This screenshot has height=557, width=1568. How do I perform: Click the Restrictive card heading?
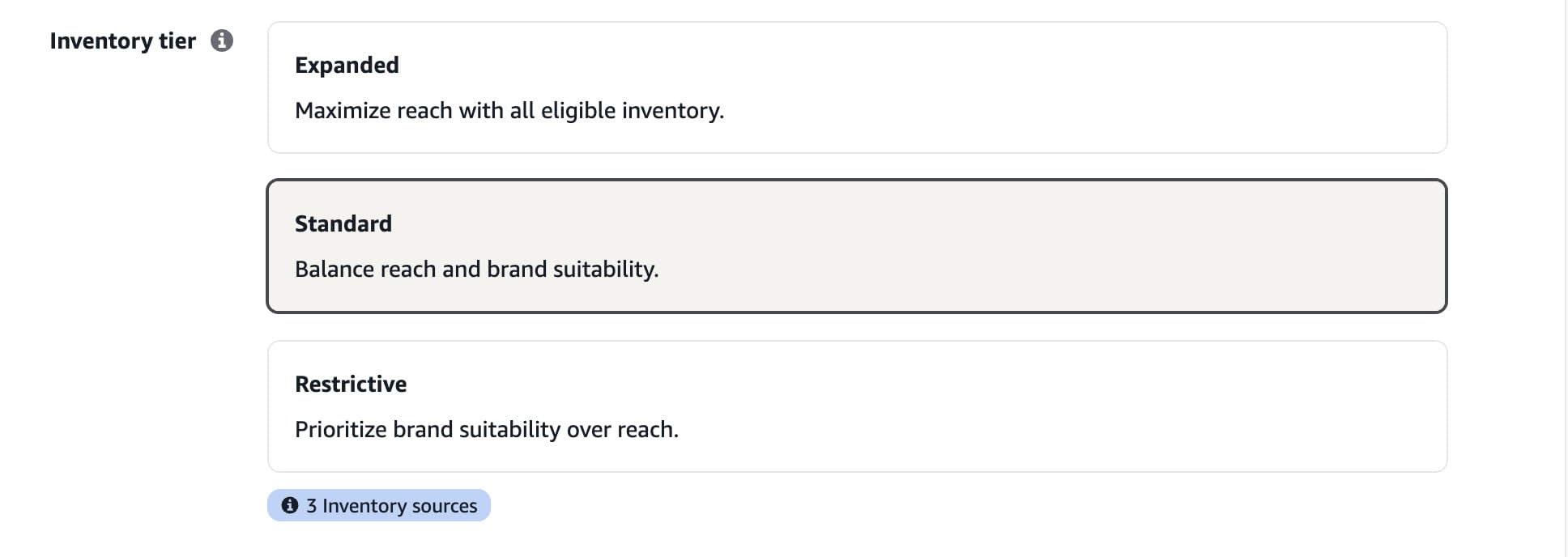pyautogui.click(x=351, y=384)
